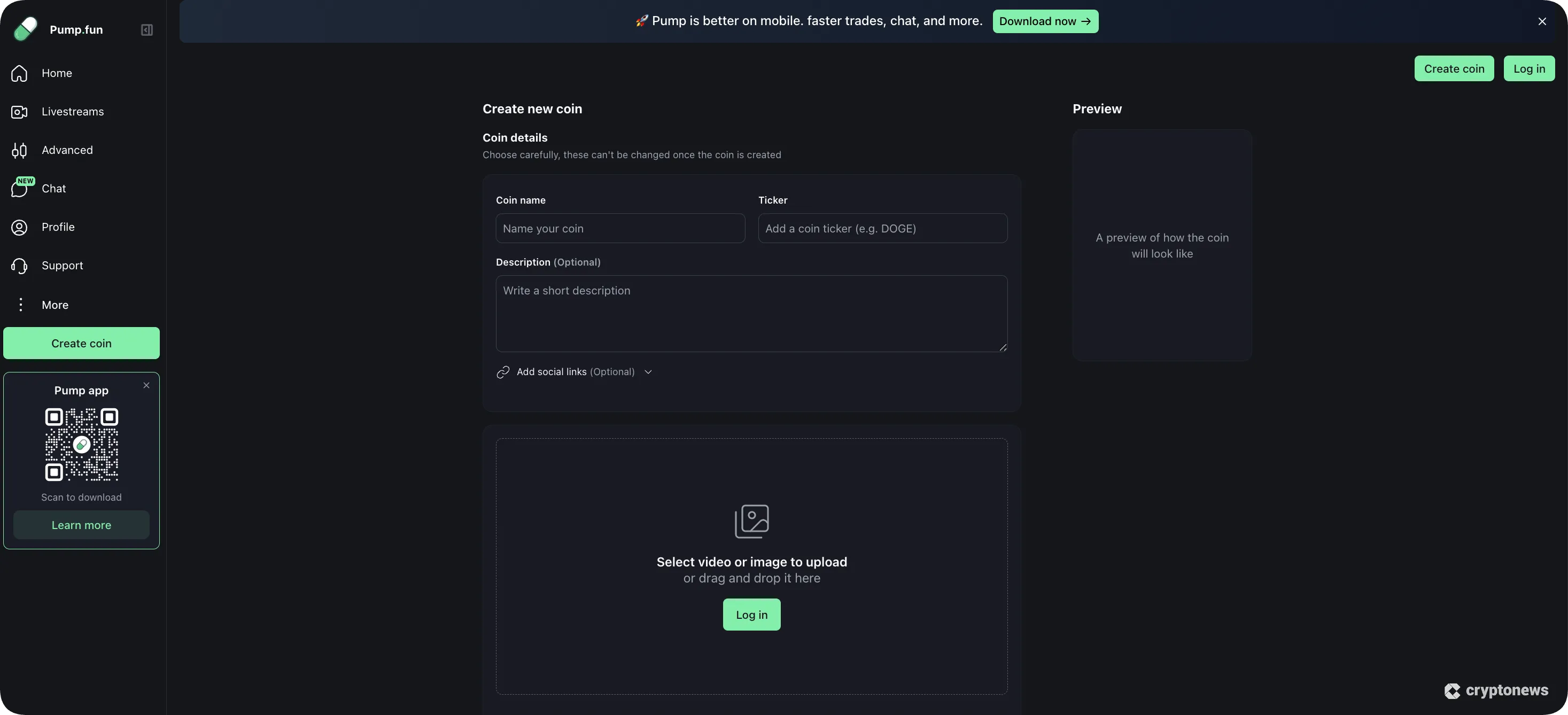1568x715 pixels.
Task: Click Download now in the banner
Action: 1044,21
